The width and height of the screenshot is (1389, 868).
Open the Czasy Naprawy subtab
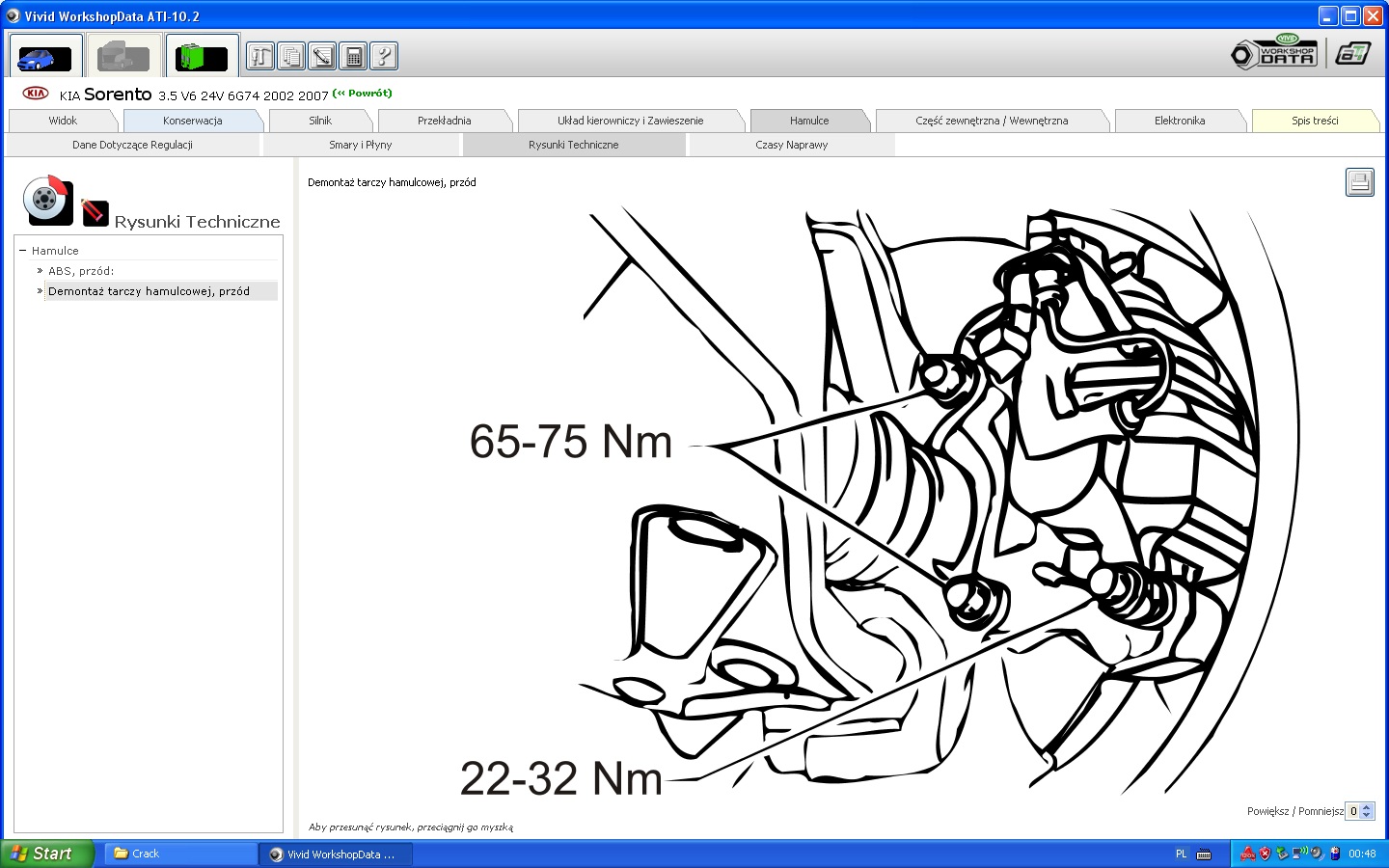[x=792, y=145]
